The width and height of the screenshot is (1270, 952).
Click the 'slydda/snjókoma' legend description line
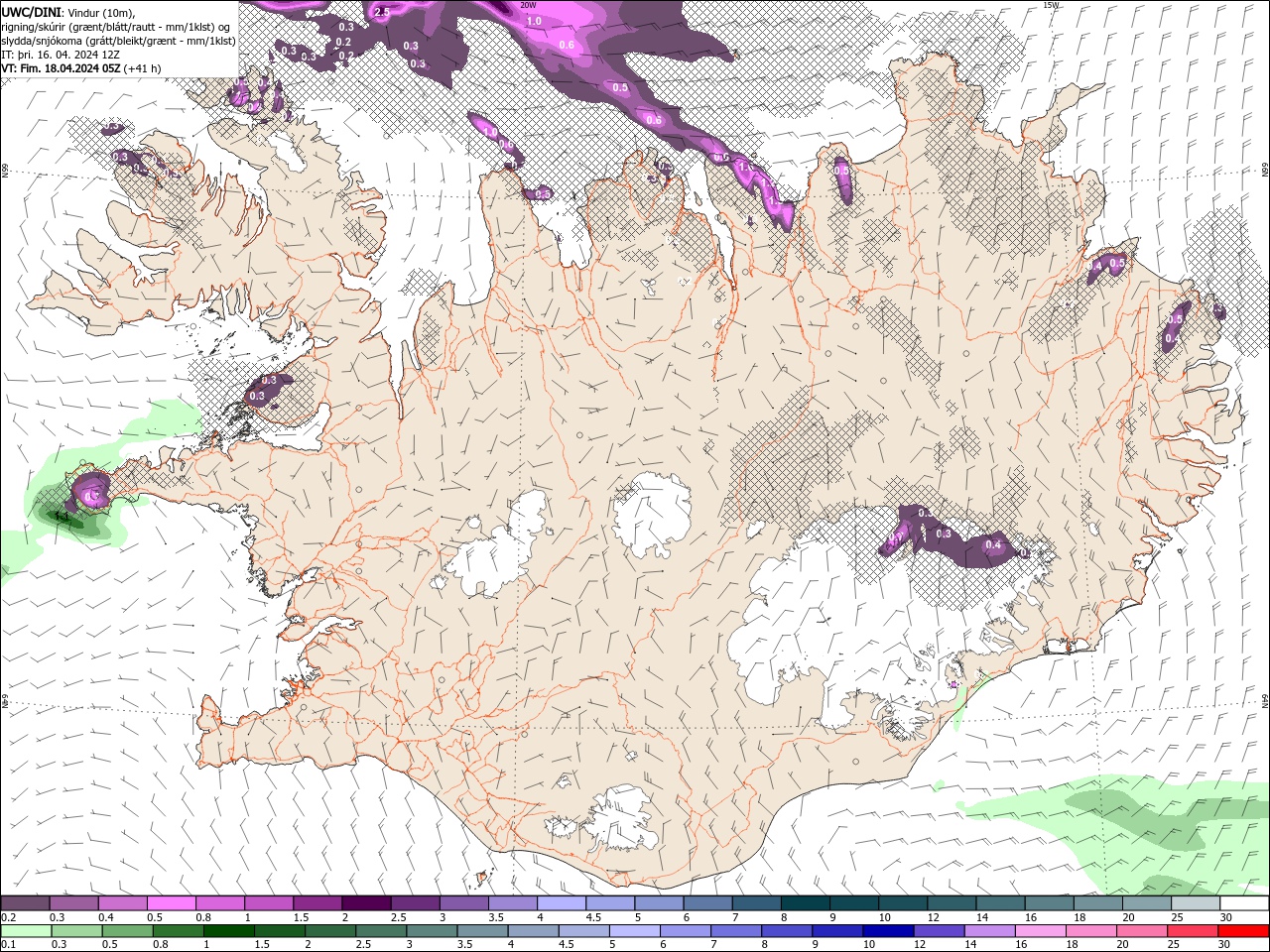pyautogui.click(x=119, y=41)
